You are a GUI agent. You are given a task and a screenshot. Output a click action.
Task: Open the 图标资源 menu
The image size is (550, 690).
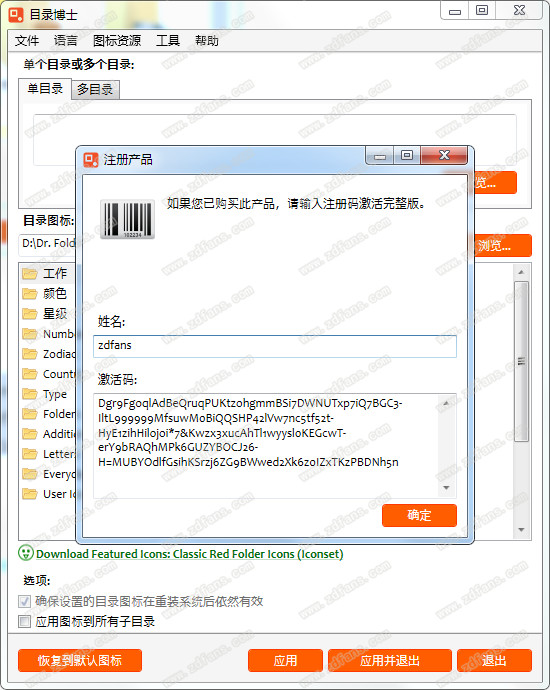[117, 41]
